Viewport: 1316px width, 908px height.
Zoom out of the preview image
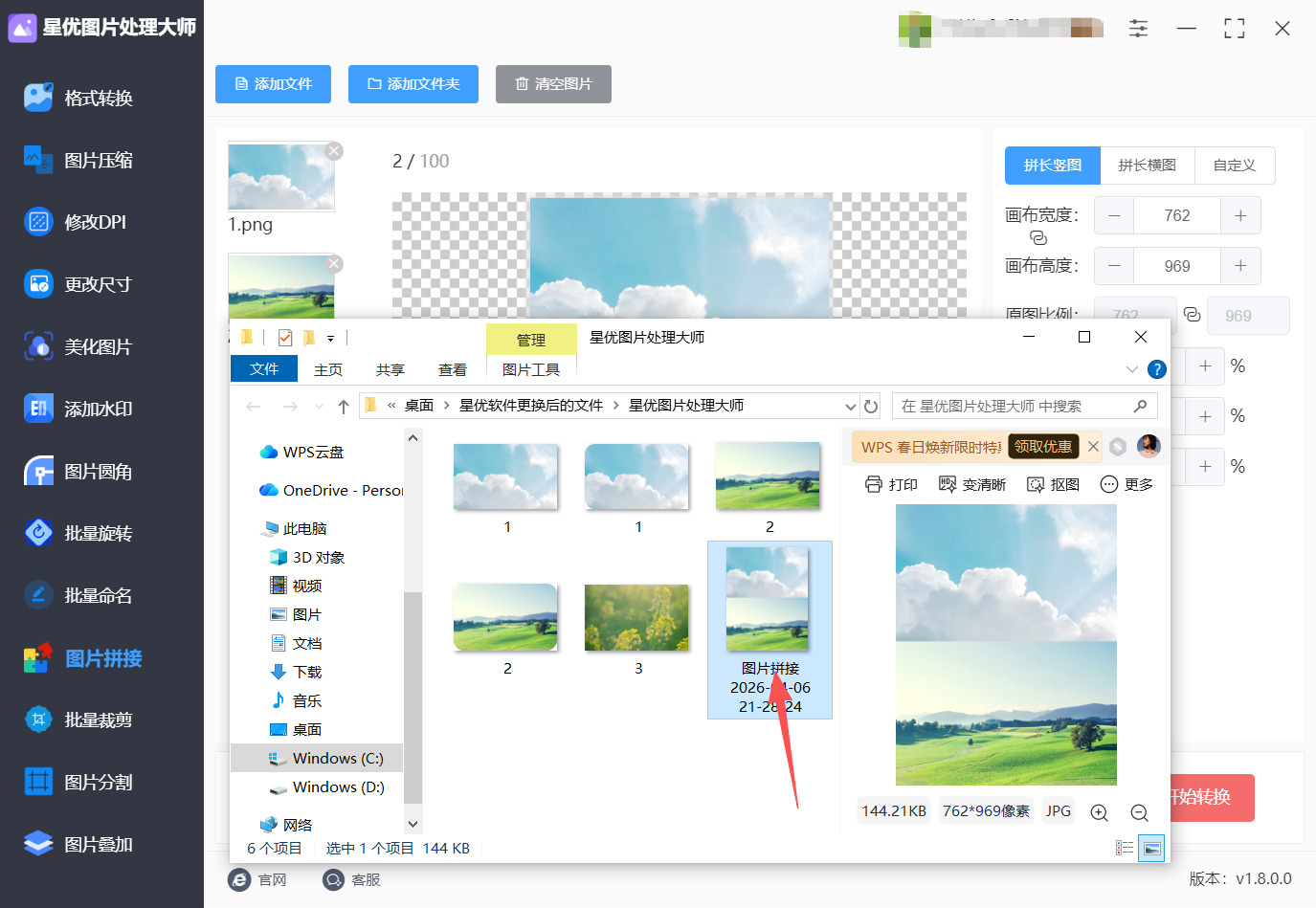1139,812
